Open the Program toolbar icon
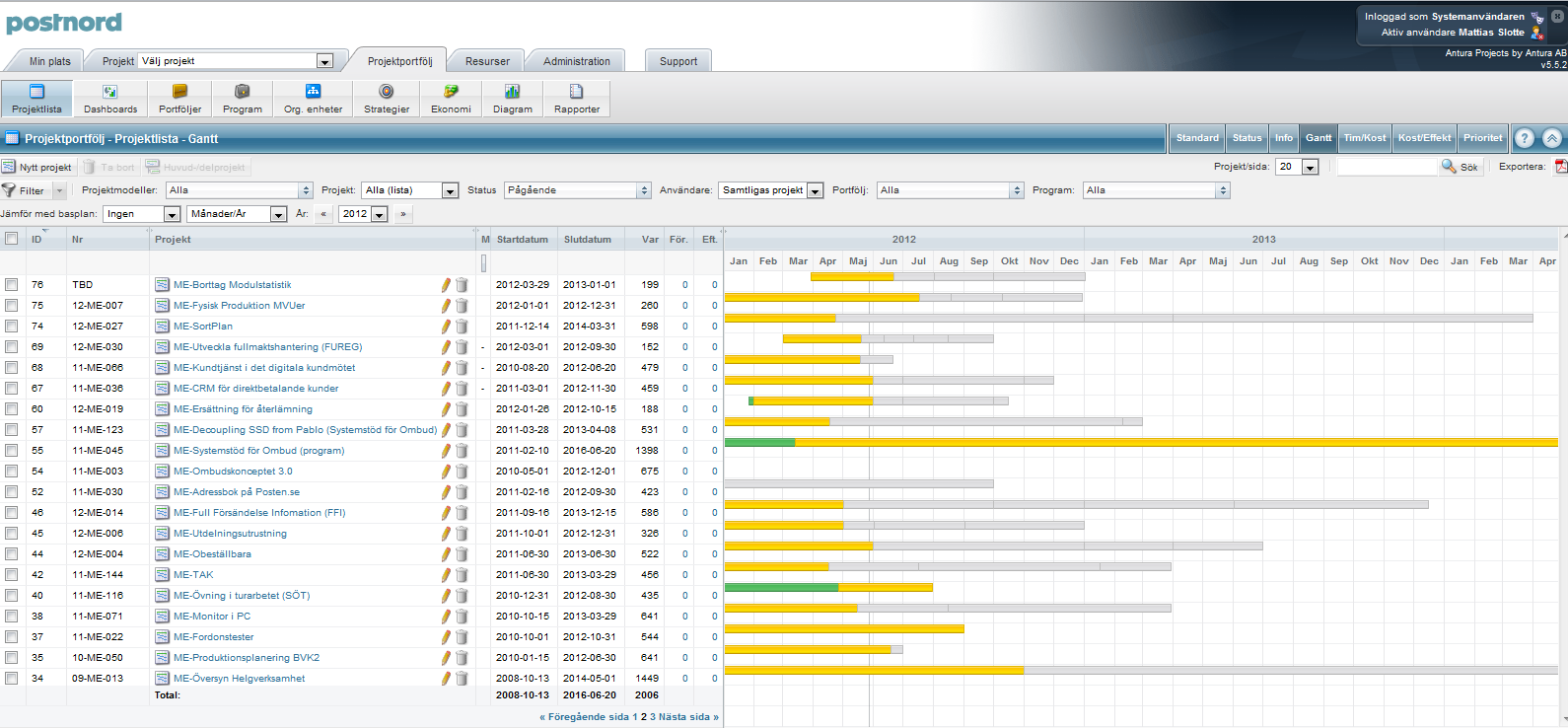This screenshot has width=1568, height=728. pyautogui.click(x=243, y=99)
